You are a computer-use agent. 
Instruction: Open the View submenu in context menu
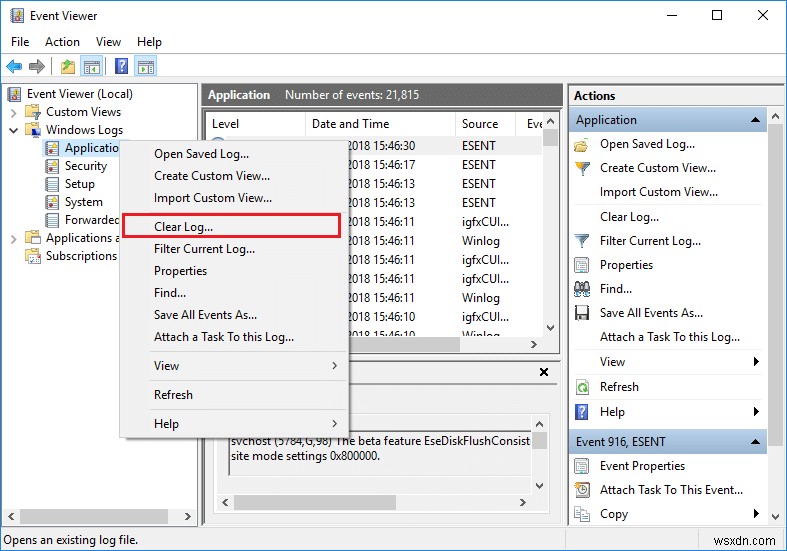click(234, 366)
